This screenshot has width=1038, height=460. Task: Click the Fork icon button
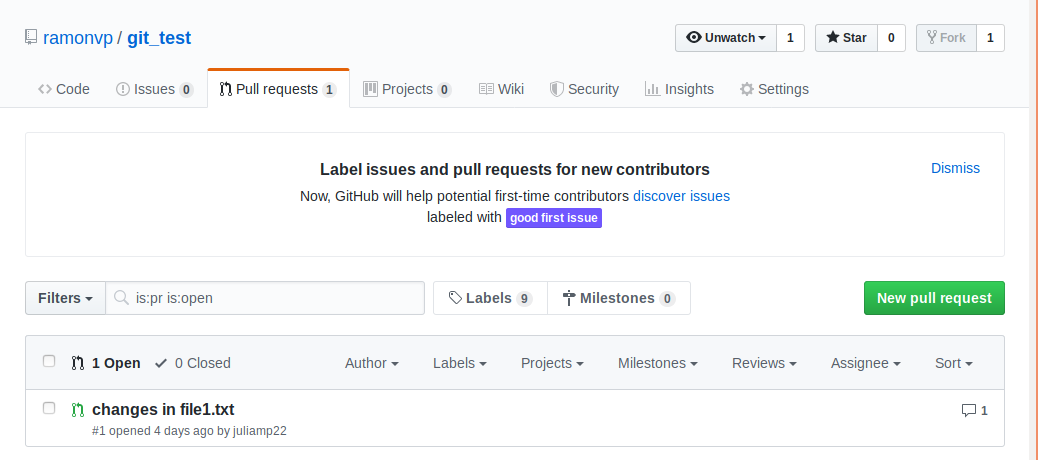coord(945,38)
